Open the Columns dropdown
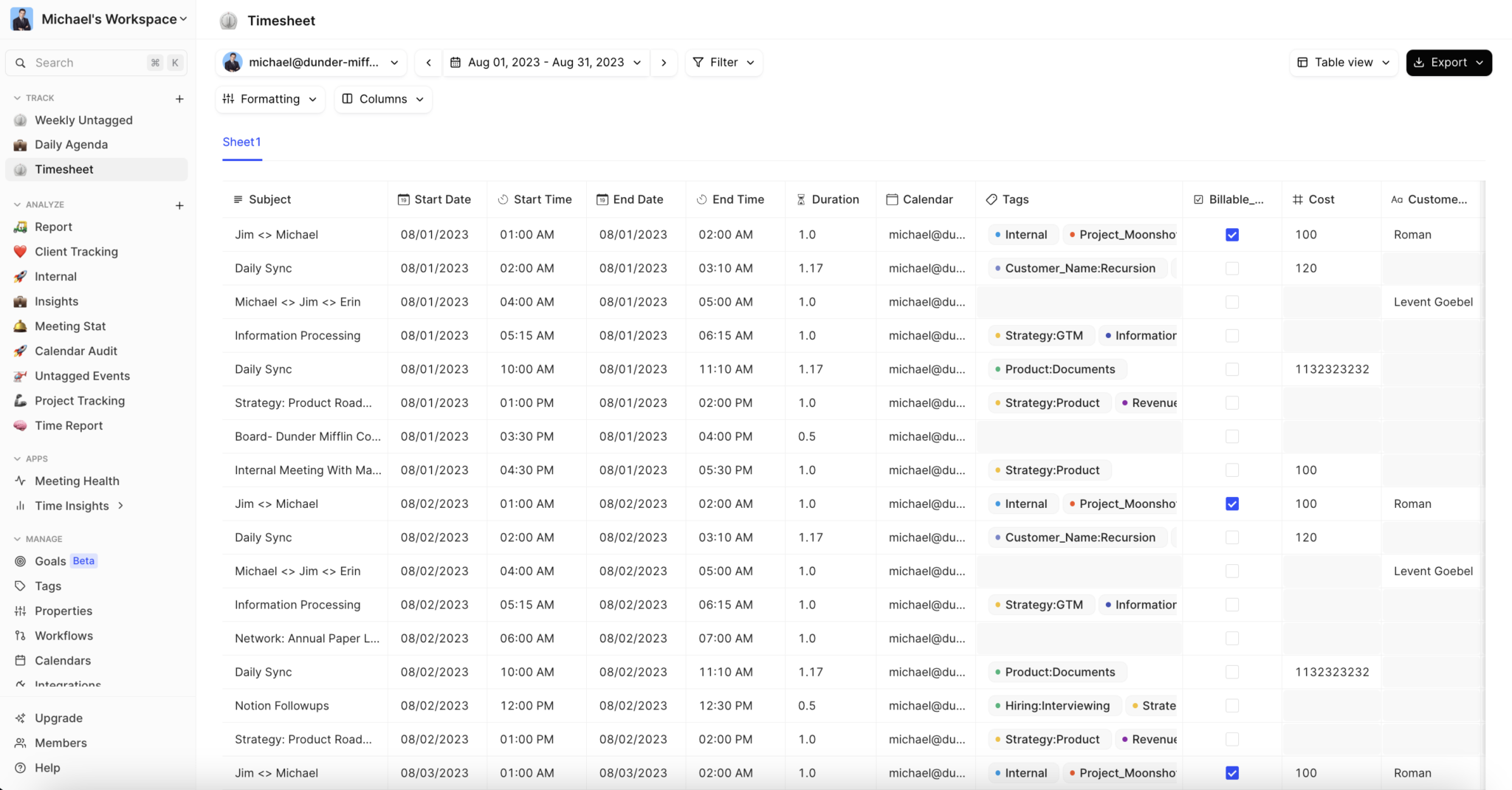This screenshot has width=1512, height=790. 383,99
